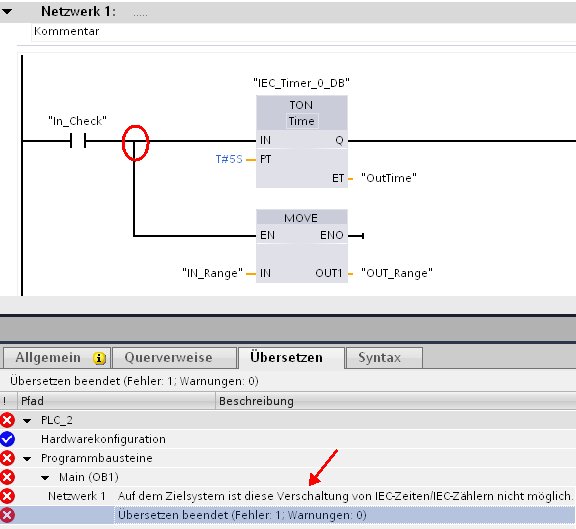Sort by Beschreibung column header
Screen dimensions: 576x529
[396, 401]
